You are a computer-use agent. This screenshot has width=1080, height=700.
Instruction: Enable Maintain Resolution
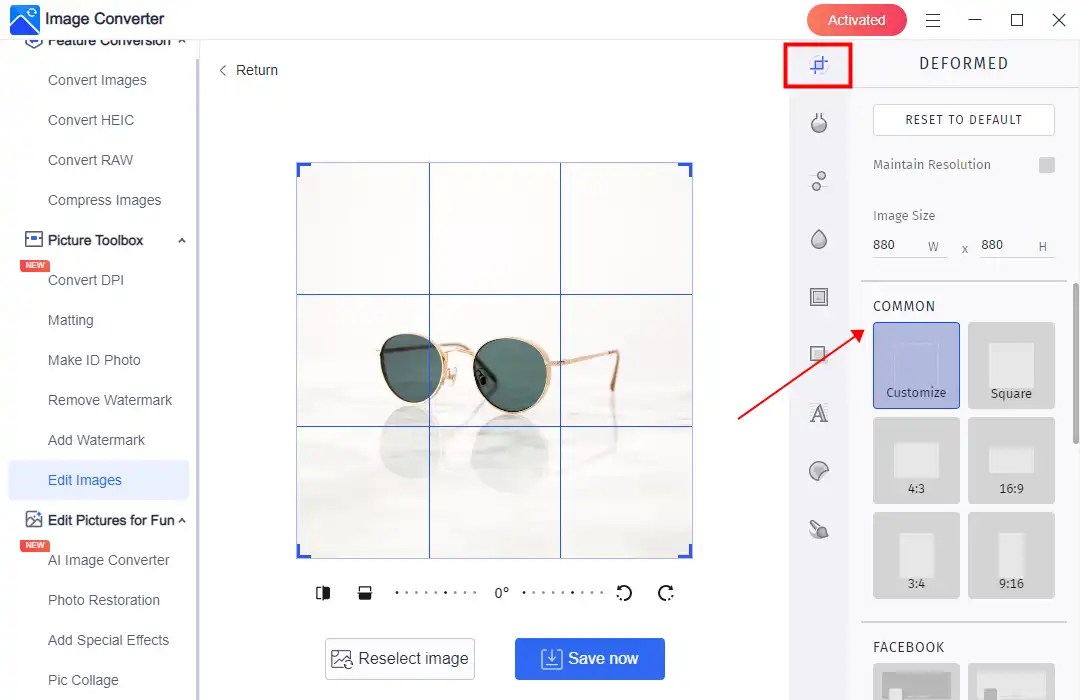pyautogui.click(x=1046, y=164)
